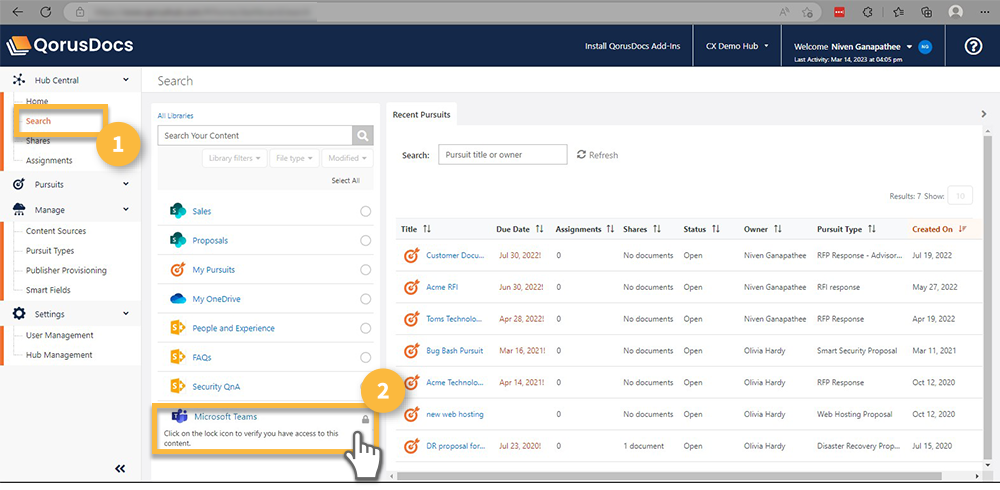Go to Home in sidebar
Viewport: 1000px width, 490px height.
pyautogui.click(x=37, y=101)
